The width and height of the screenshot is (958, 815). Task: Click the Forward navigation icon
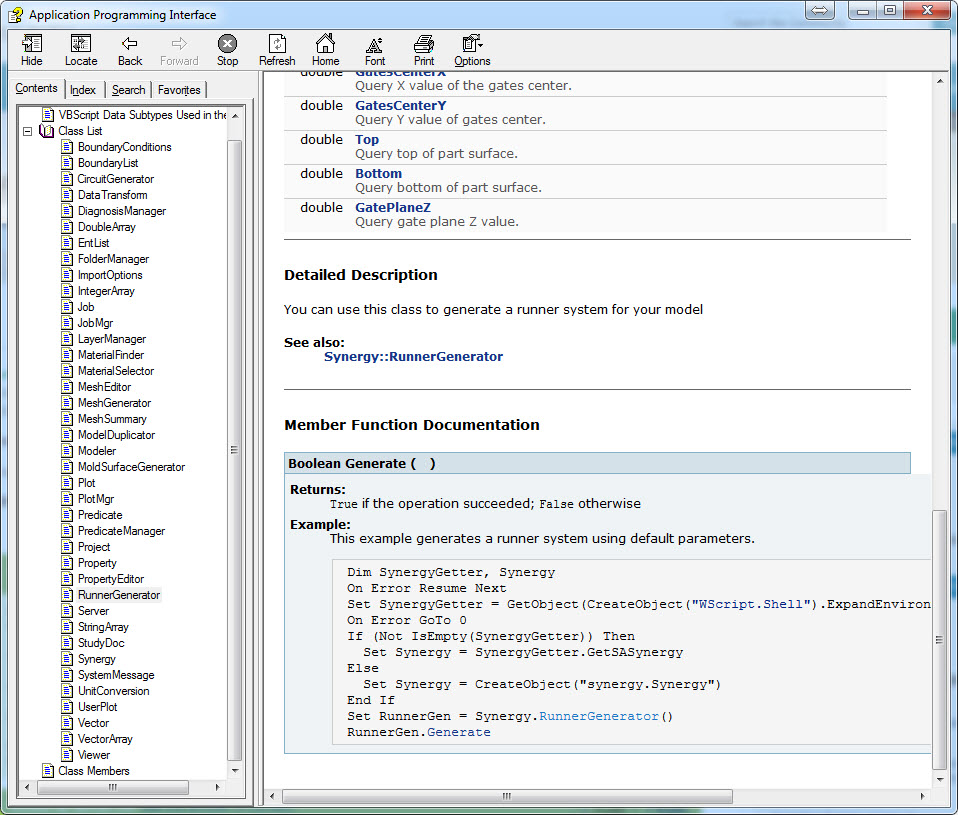179,49
